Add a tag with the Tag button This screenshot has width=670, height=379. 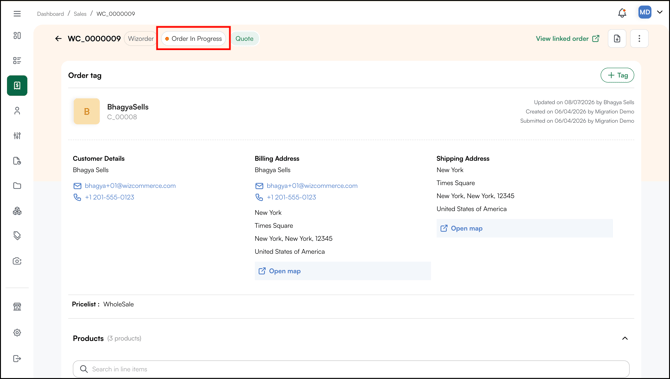tap(617, 75)
